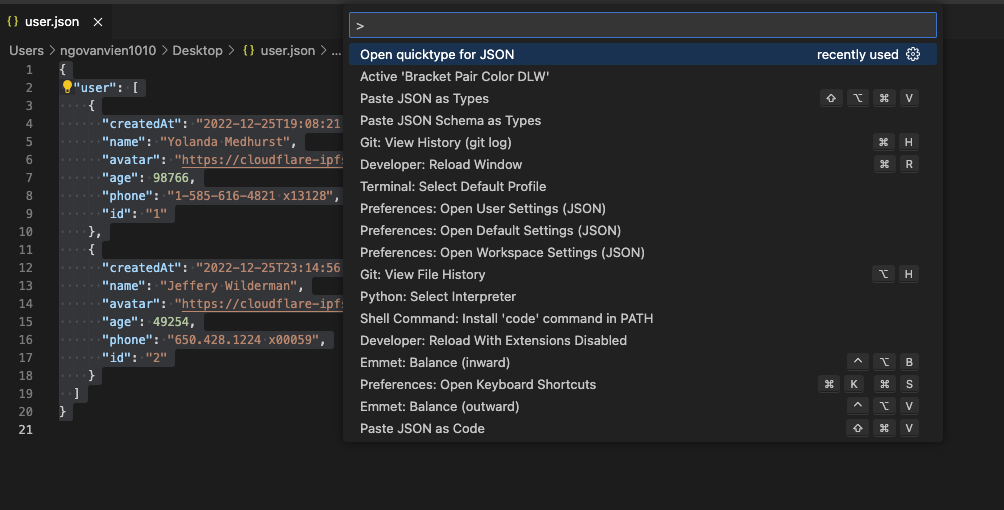
Task: Click the lightbulb code action icon
Action: coord(67,86)
